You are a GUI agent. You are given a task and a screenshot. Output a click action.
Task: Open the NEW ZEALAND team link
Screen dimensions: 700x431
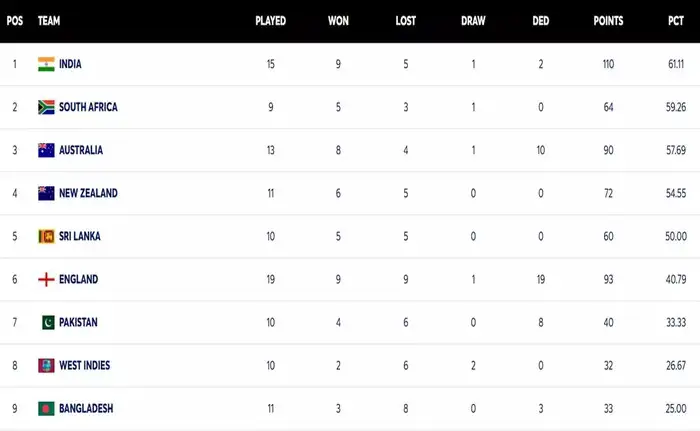click(x=89, y=193)
